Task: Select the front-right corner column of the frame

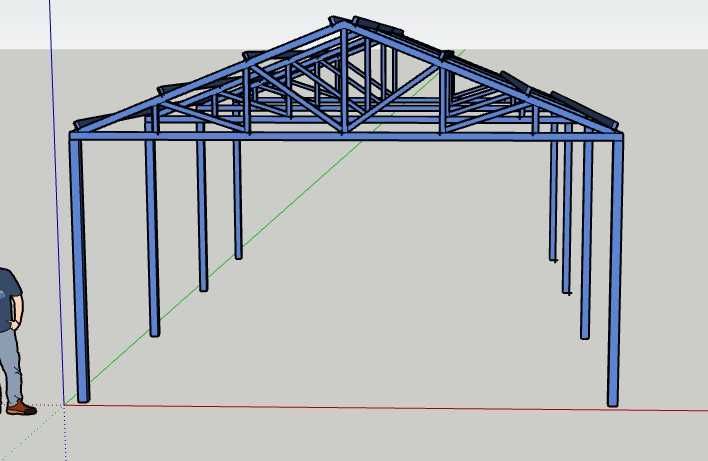Action: pos(615,273)
